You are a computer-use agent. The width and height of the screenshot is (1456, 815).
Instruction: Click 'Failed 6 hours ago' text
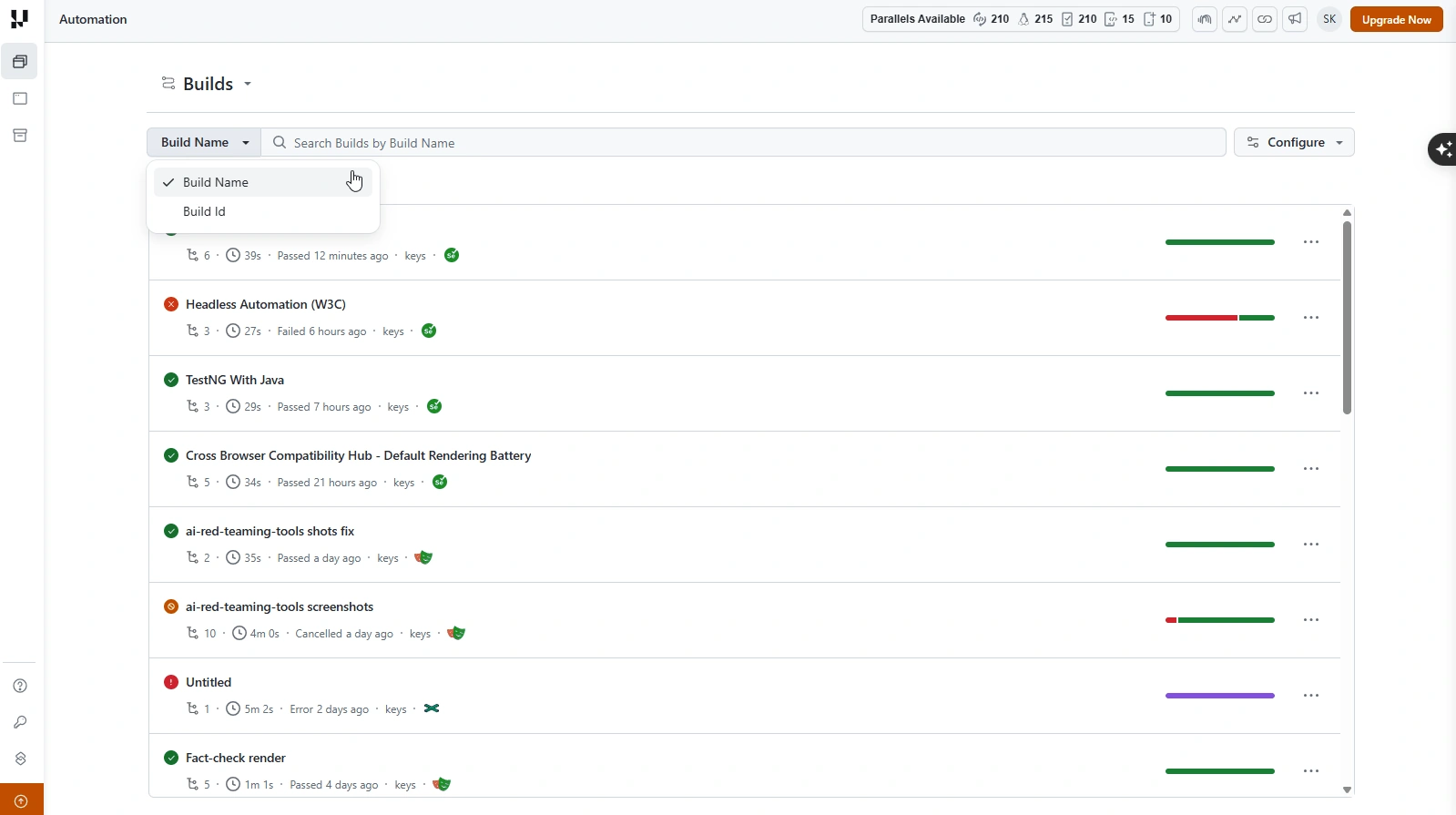tap(321, 331)
